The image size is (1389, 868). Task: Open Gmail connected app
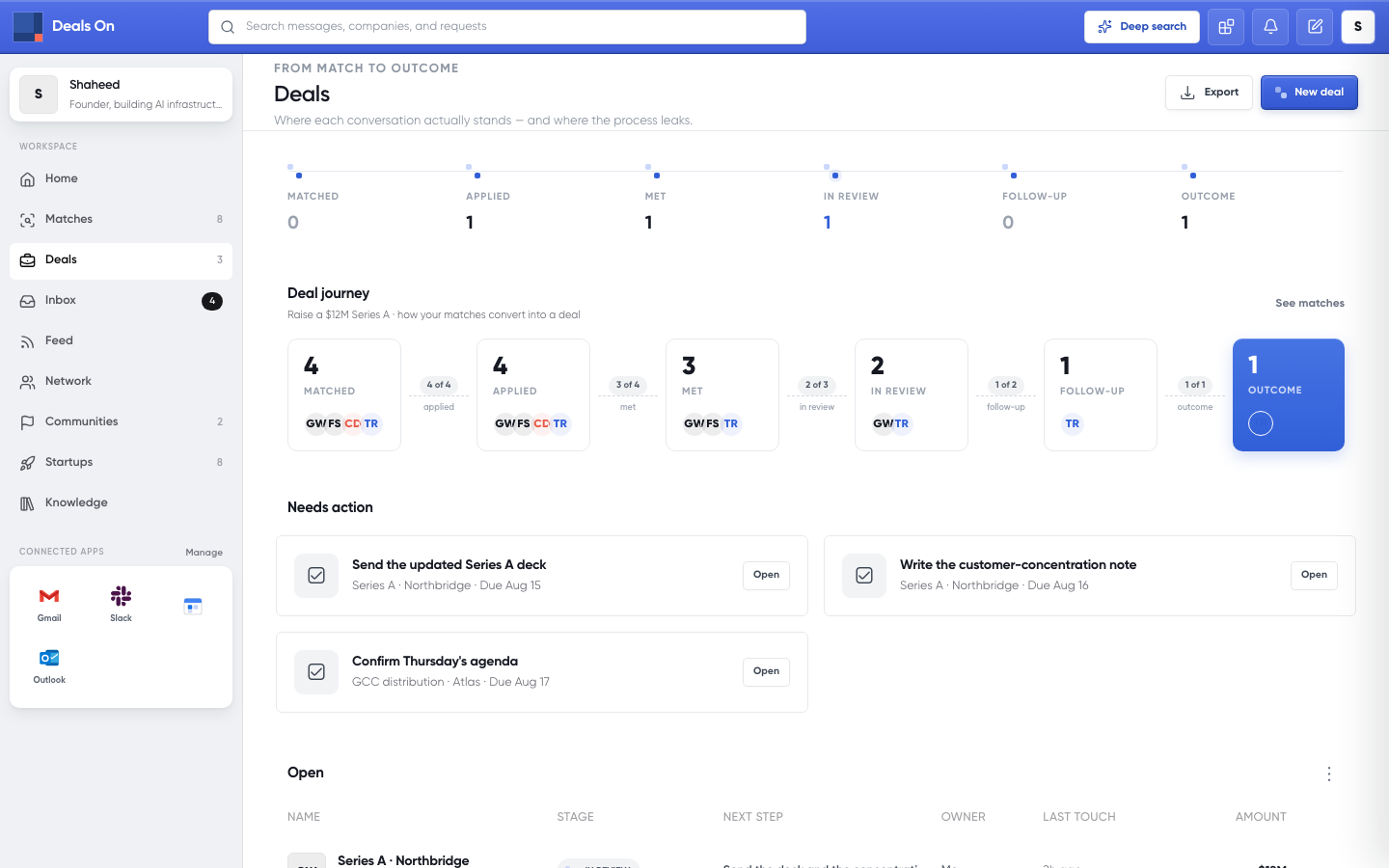point(49,604)
